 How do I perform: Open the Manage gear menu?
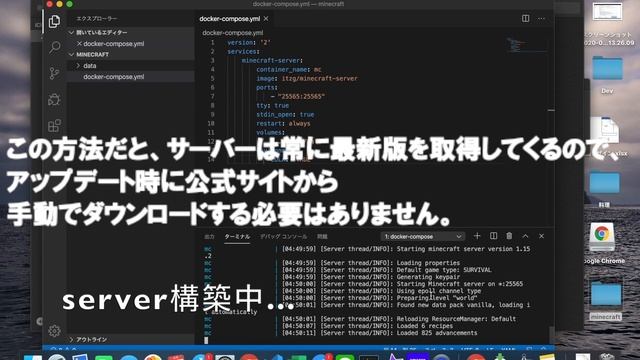coord(54,331)
